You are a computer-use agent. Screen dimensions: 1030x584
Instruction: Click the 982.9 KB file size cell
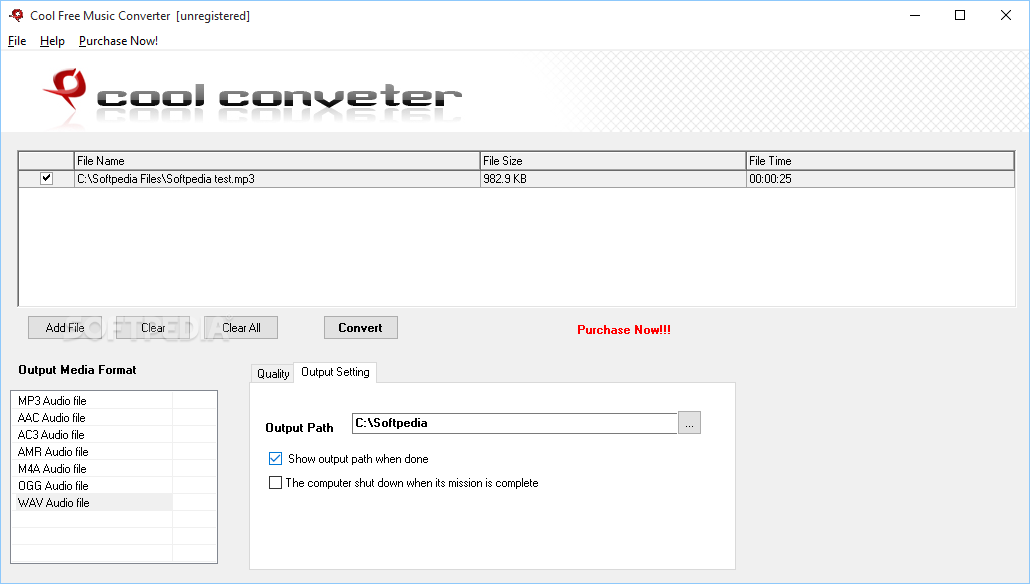[x=613, y=179]
